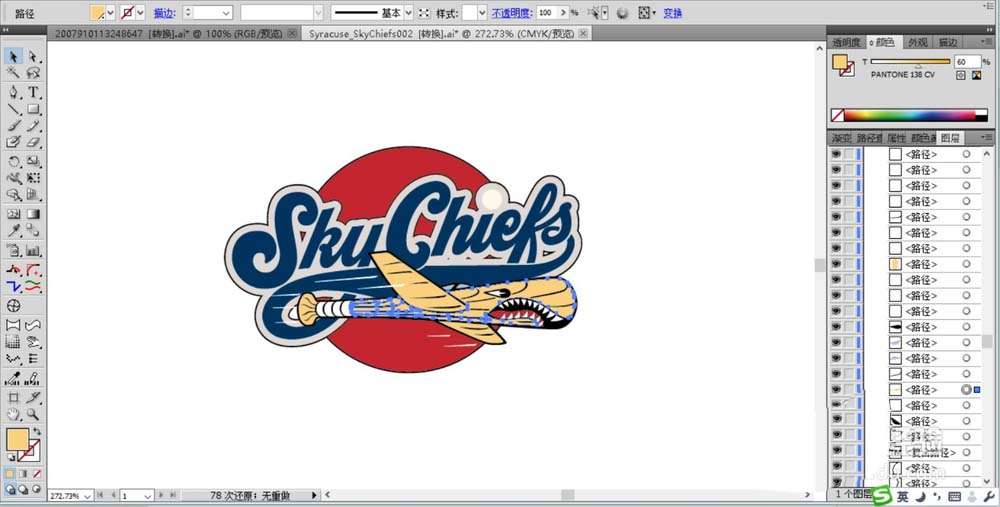This screenshot has height=507, width=1000.
Task: Open the variable width profile dropdown
Action: pos(318,13)
